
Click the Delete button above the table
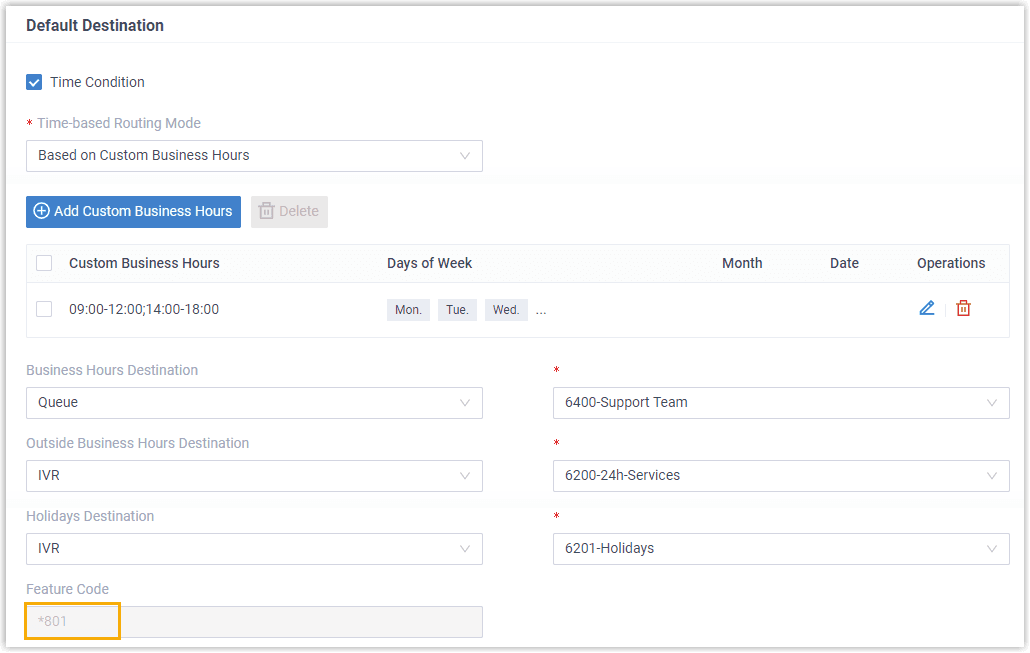289,211
